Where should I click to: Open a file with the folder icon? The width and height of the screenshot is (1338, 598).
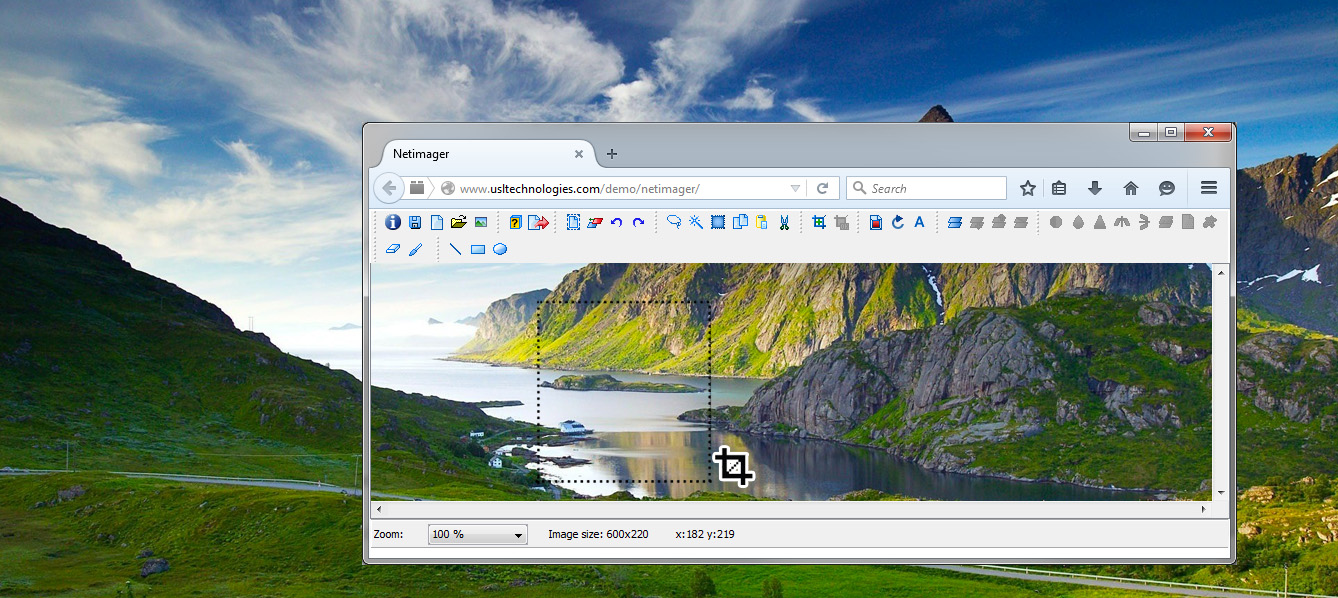458,222
